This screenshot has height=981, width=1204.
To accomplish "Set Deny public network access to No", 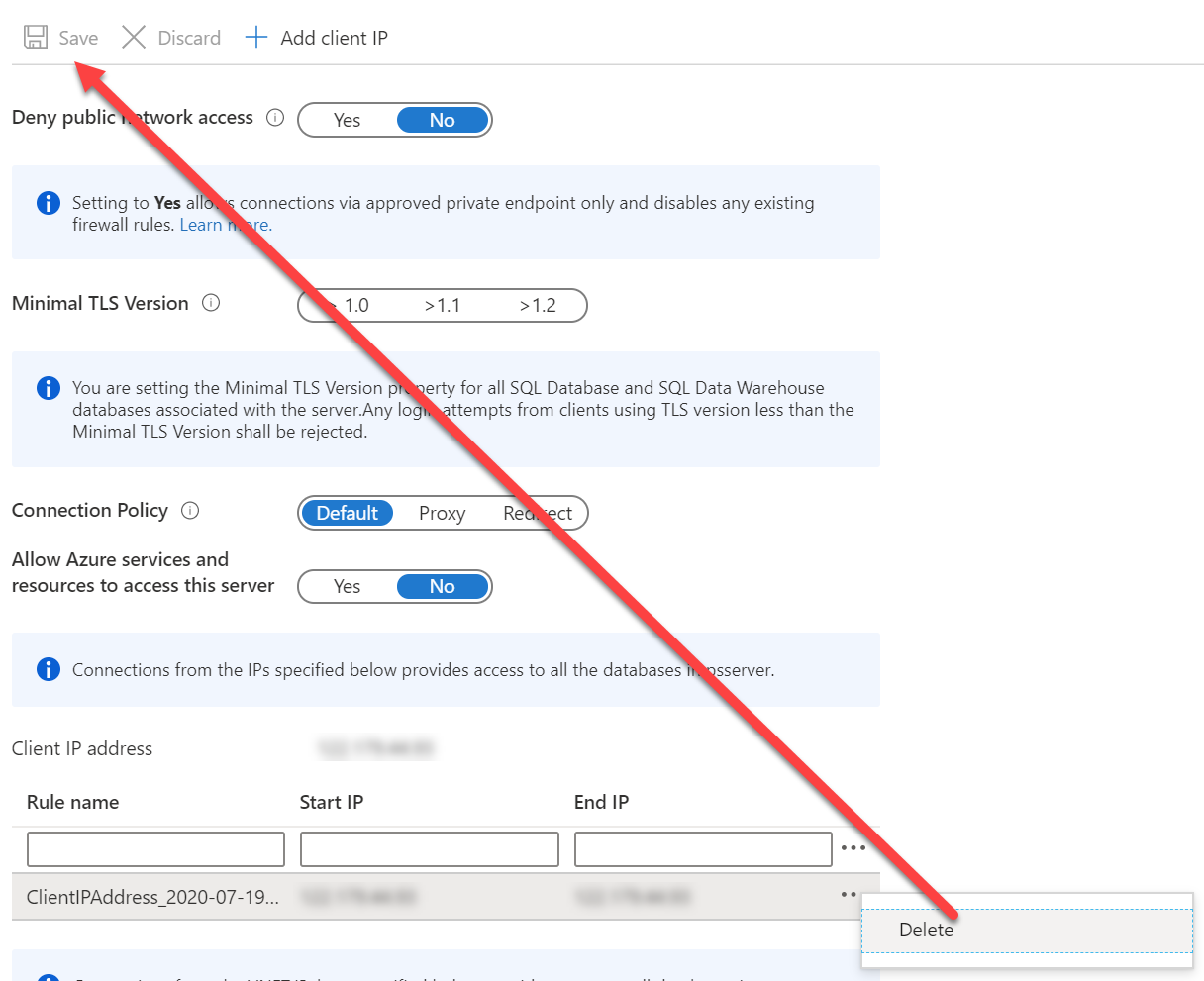I will 443,120.
